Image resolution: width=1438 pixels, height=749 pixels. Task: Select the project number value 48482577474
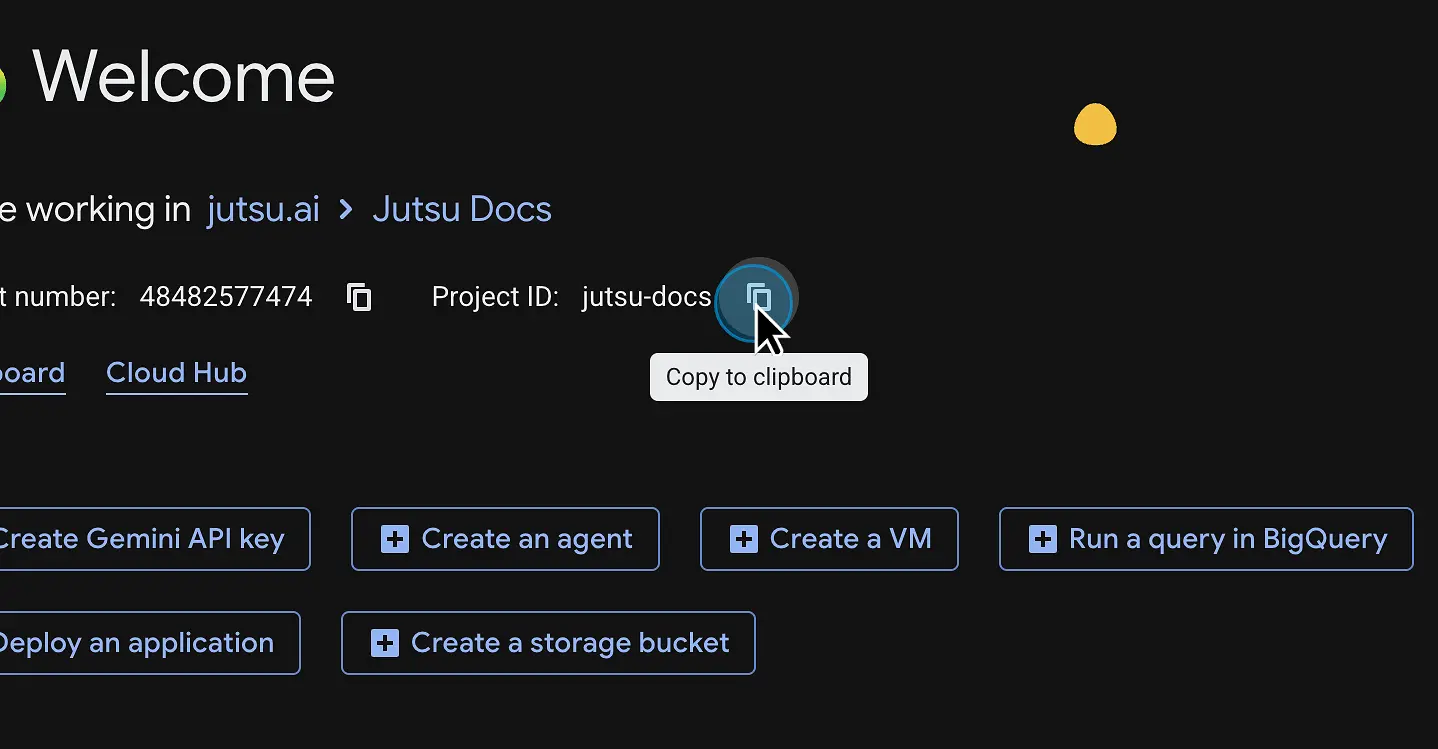click(x=226, y=297)
